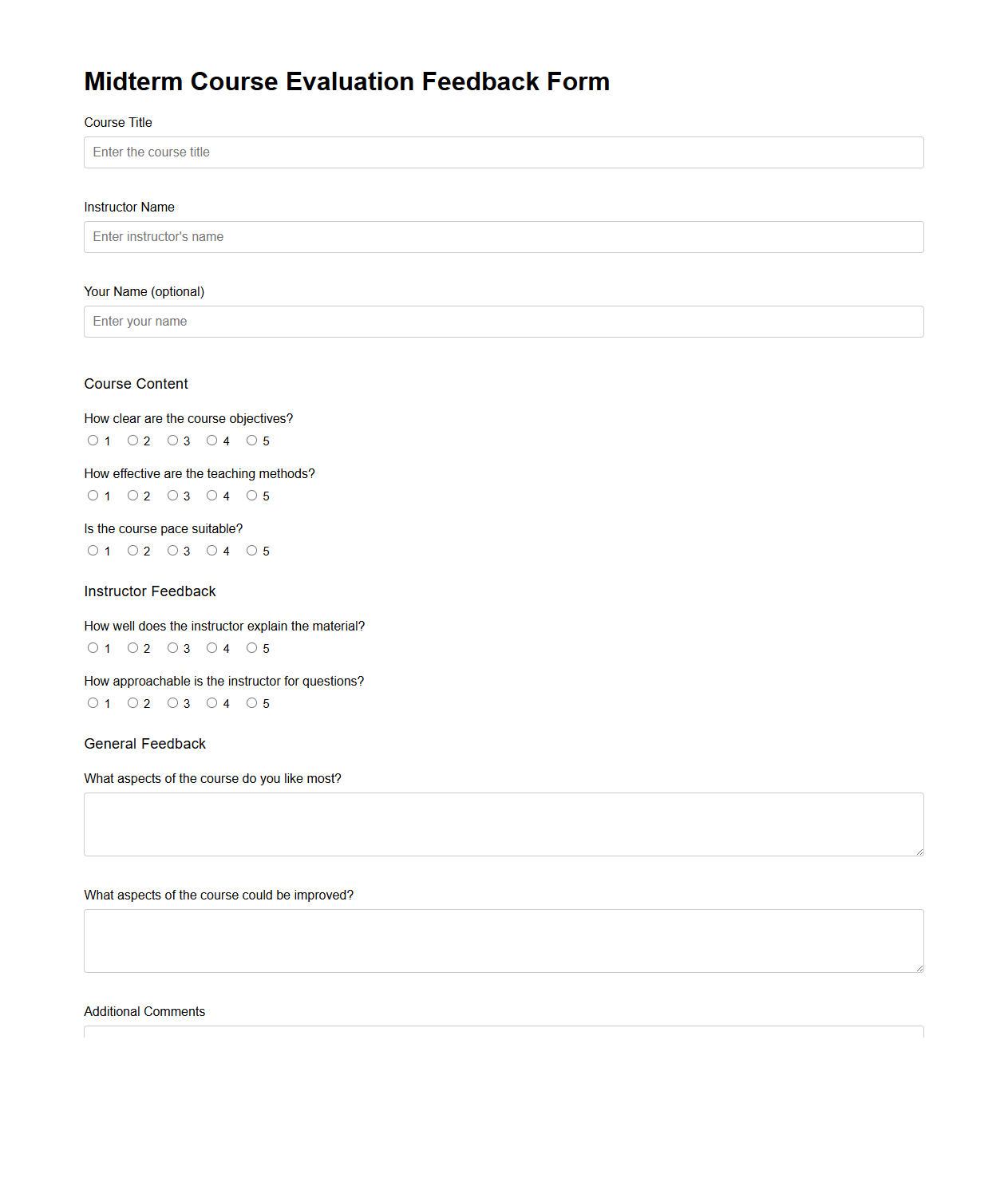1008x1182 pixels.
Task: Select rating 2 for course pace suitability
Action: [132, 550]
